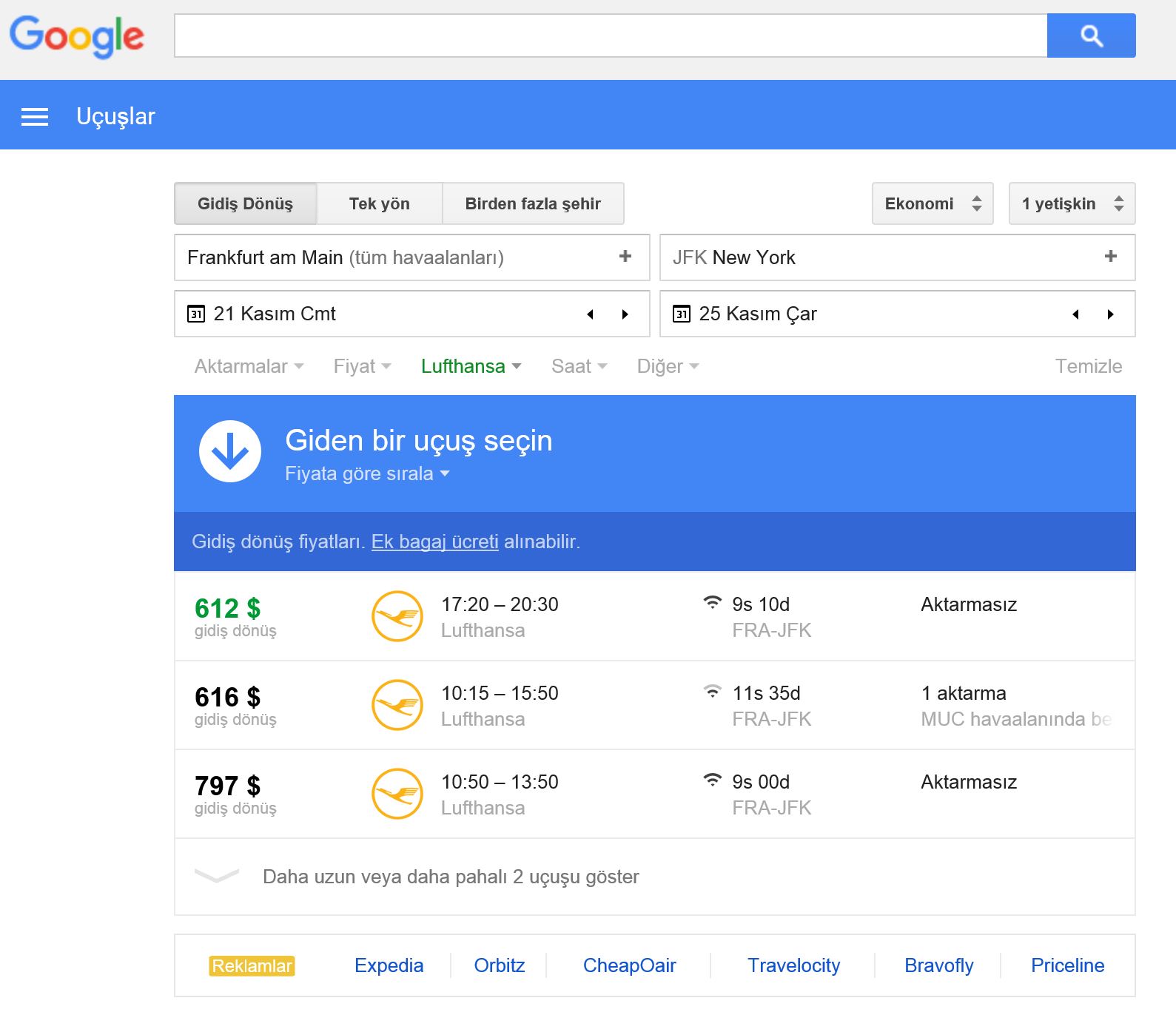Add another destination with the JFK plus icon
The image size is (1176, 1012).
click(x=1111, y=256)
